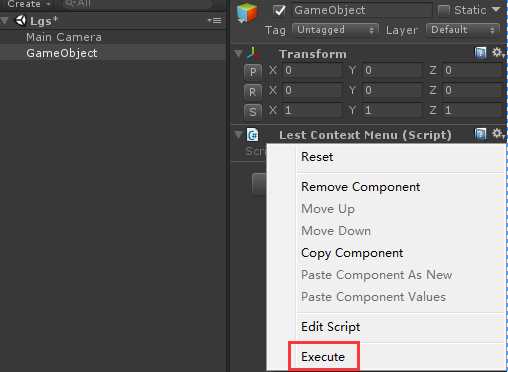This screenshot has height=372, width=508.
Task: Click the Hierarchy search field
Action: 137,4
